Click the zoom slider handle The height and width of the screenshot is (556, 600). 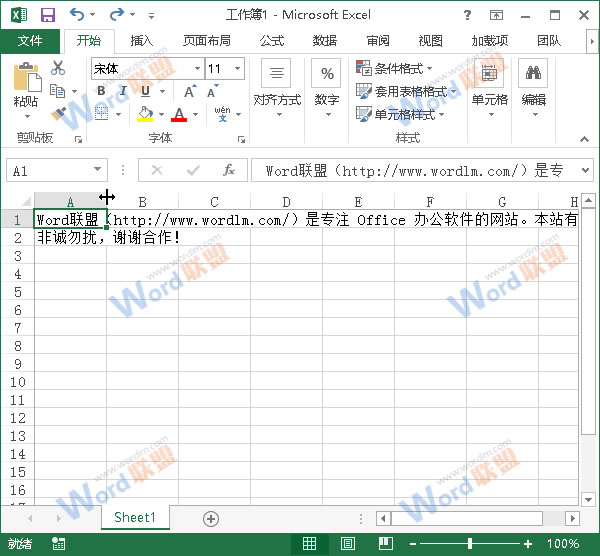[470, 543]
